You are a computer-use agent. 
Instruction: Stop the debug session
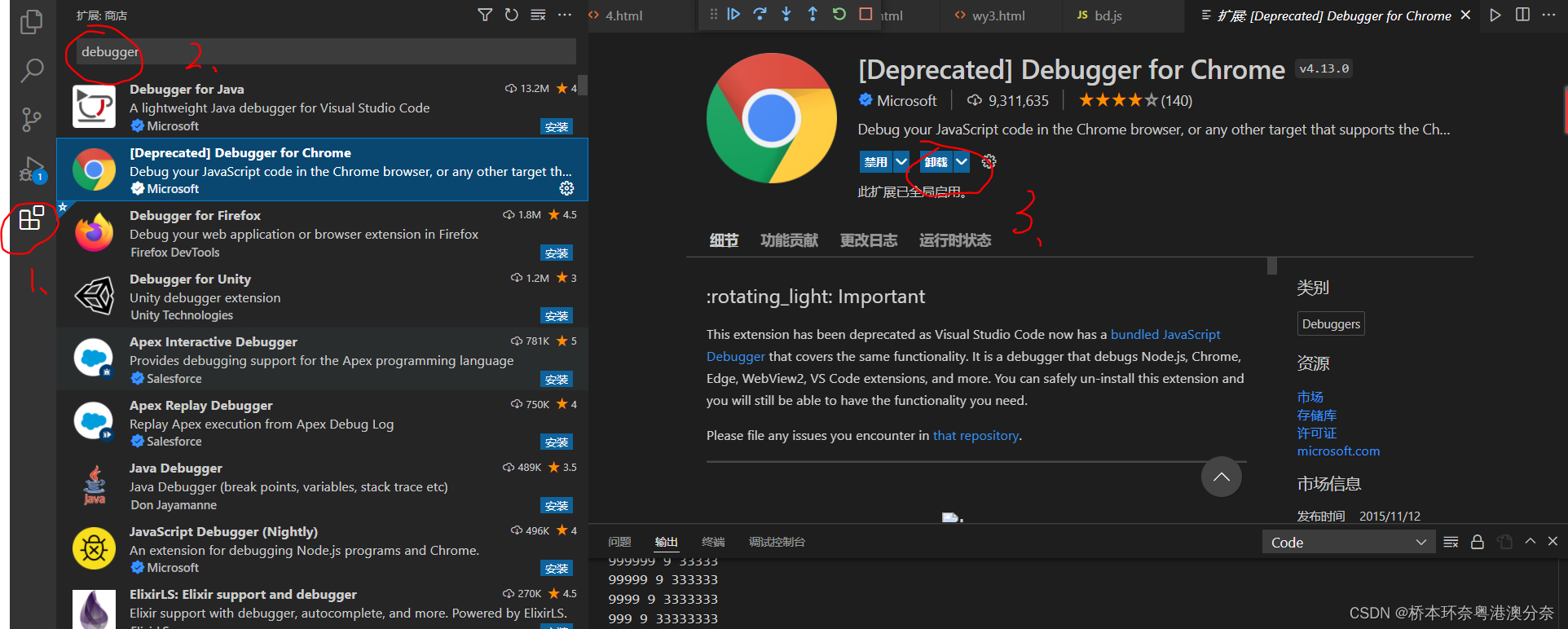(x=865, y=14)
